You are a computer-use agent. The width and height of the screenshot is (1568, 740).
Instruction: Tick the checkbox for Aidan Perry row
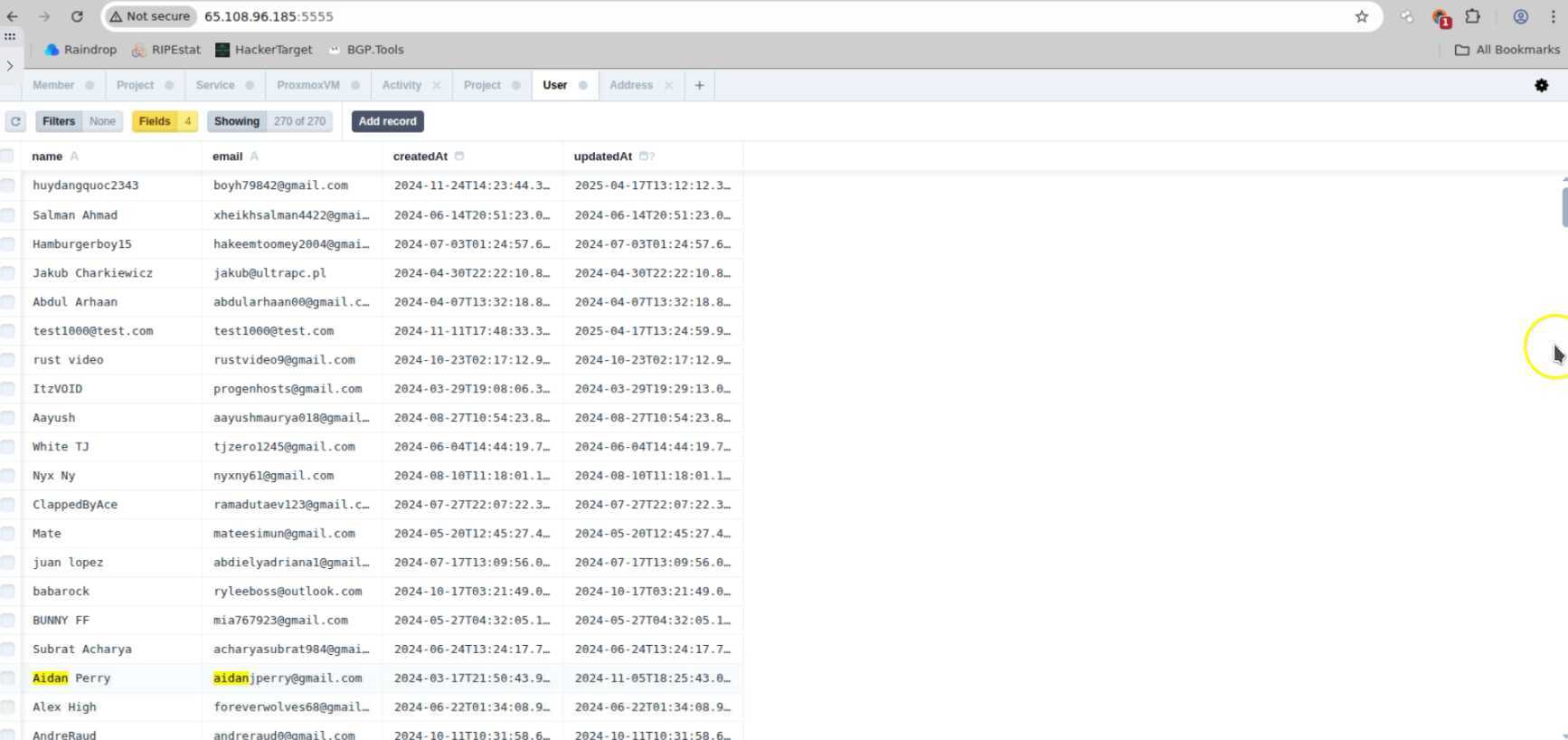pyautogui.click(x=7, y=678)
